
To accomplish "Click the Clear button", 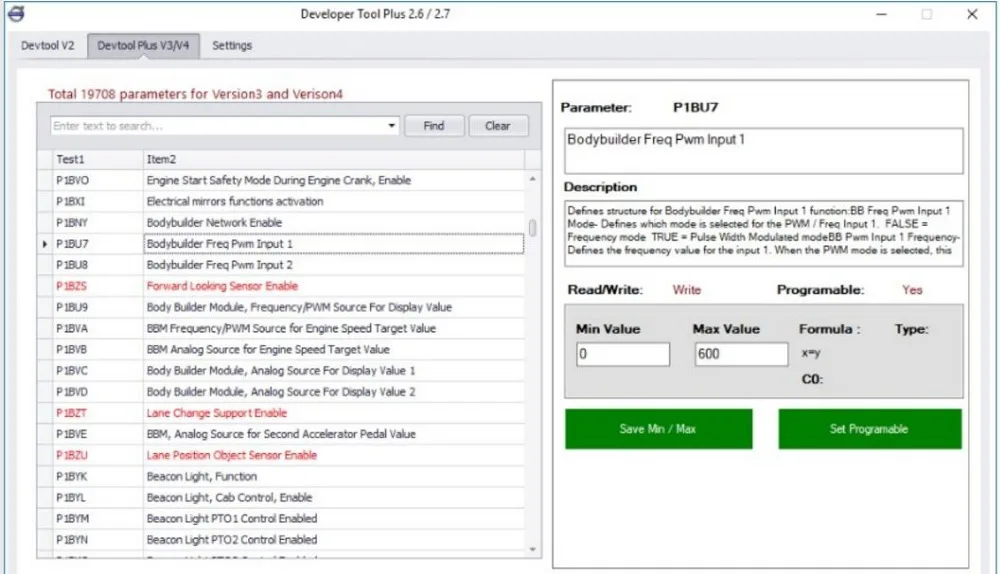I will 497,126.
